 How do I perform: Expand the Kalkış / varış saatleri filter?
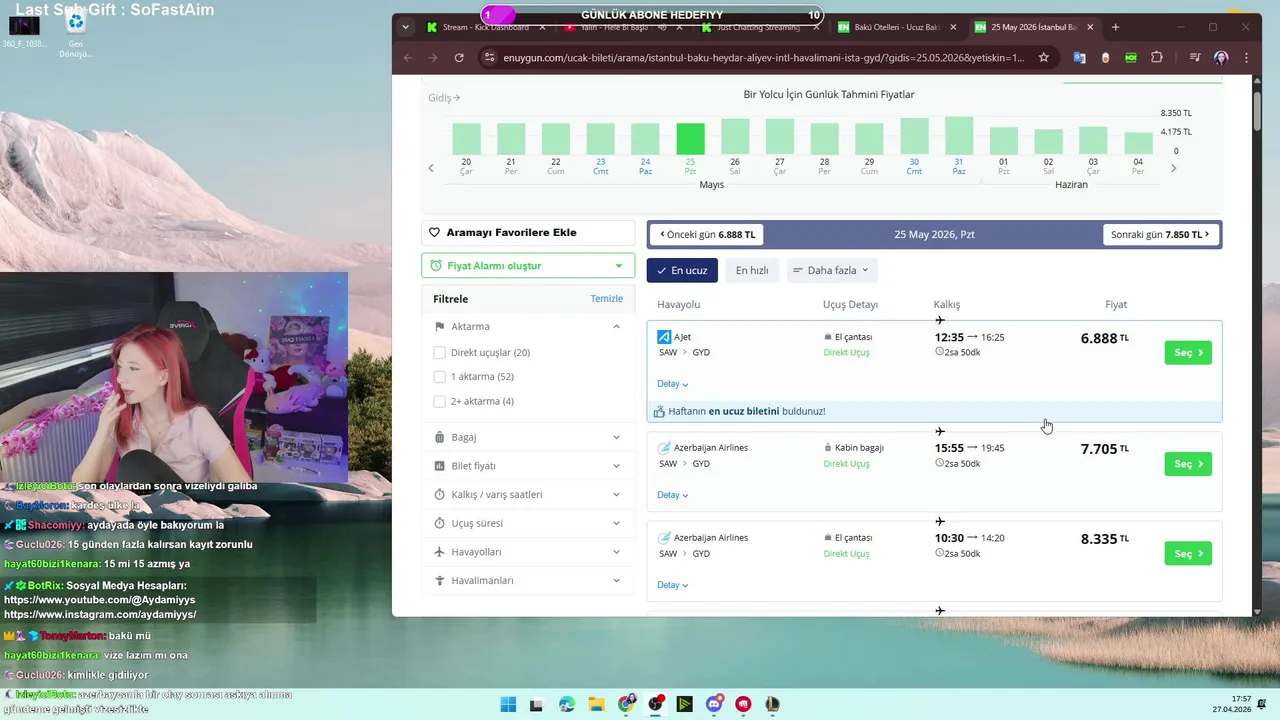tap(527, 494)
